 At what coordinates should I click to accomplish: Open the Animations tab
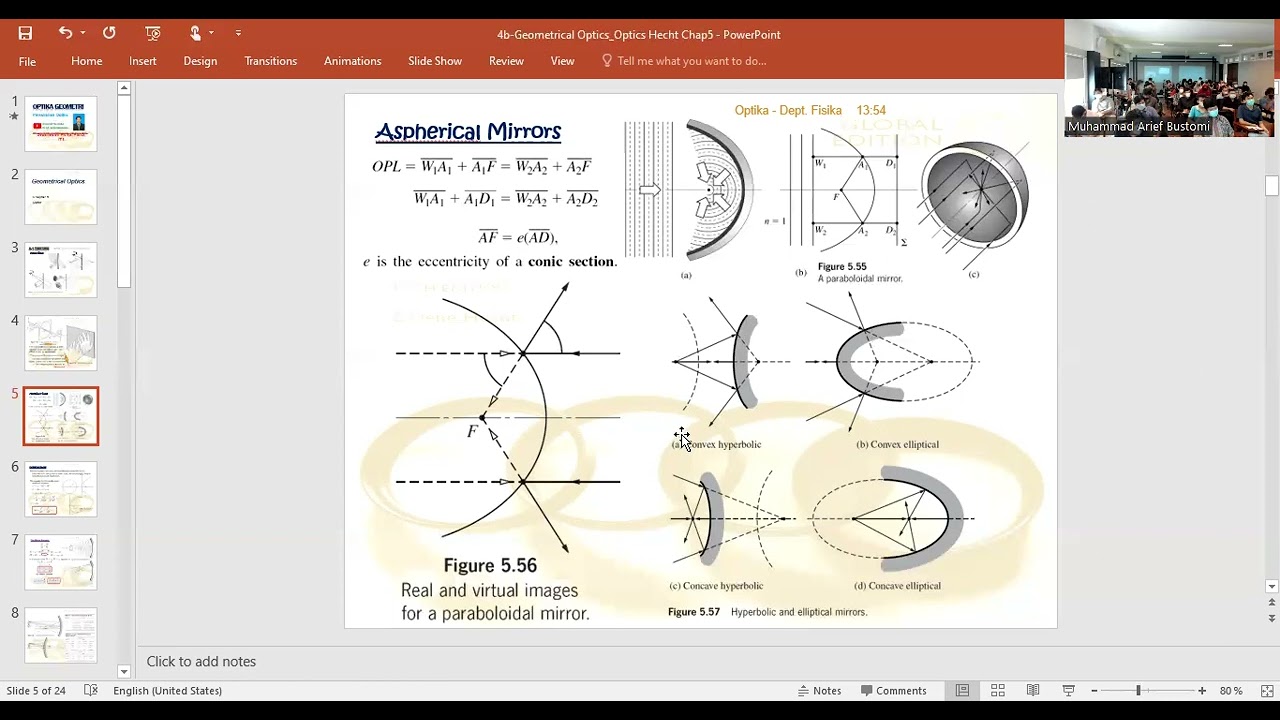point(353,61)
